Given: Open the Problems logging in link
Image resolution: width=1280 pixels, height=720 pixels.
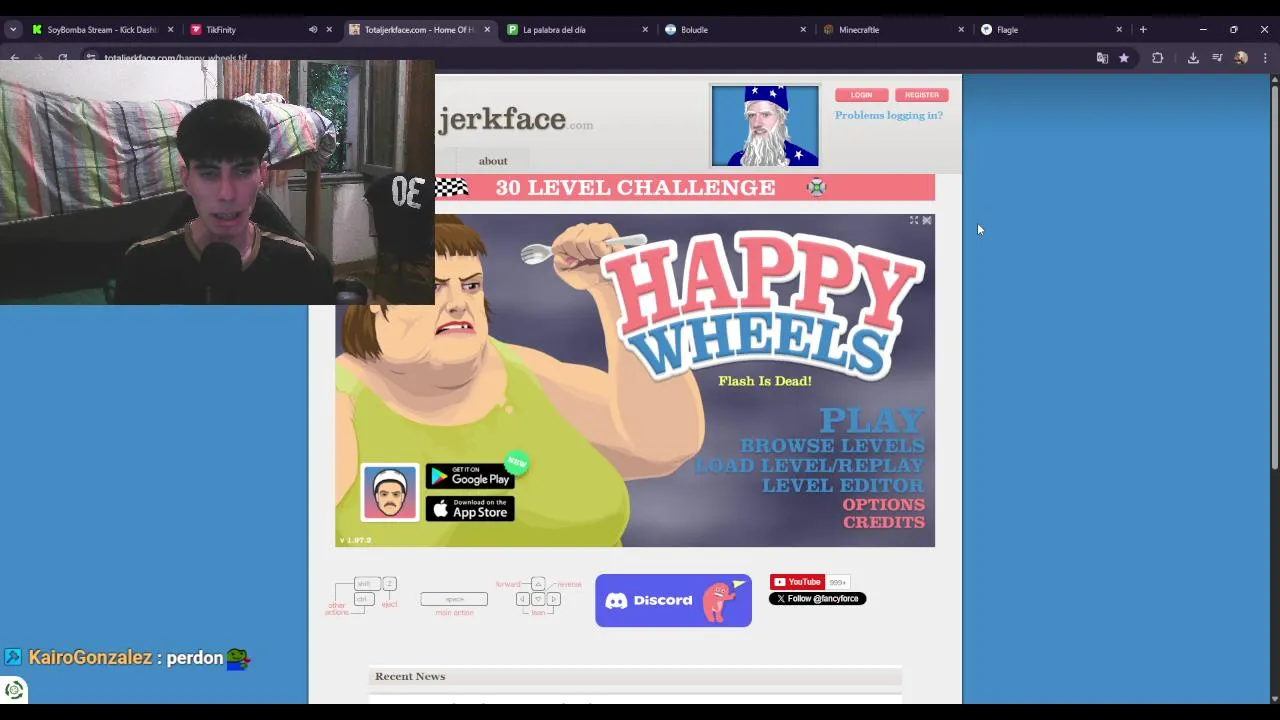Looking at the screenshot, I should coord(889,115).
